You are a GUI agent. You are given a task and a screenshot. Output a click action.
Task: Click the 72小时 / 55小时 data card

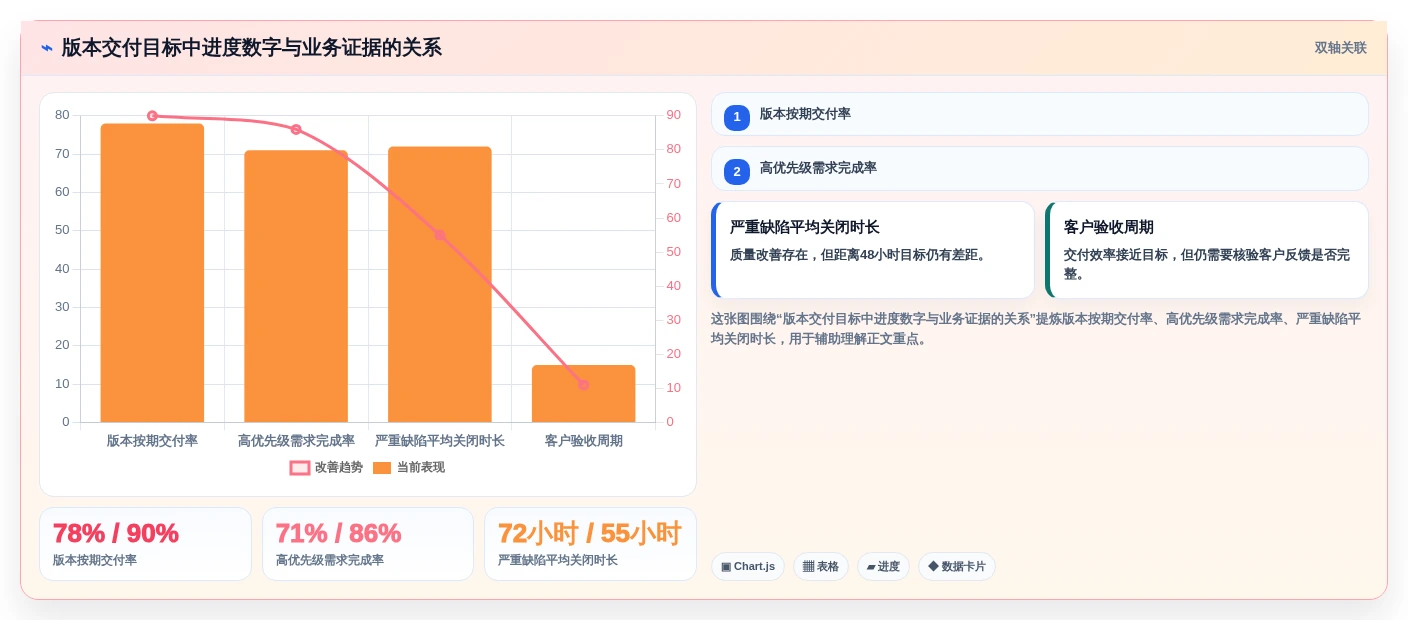590,544
